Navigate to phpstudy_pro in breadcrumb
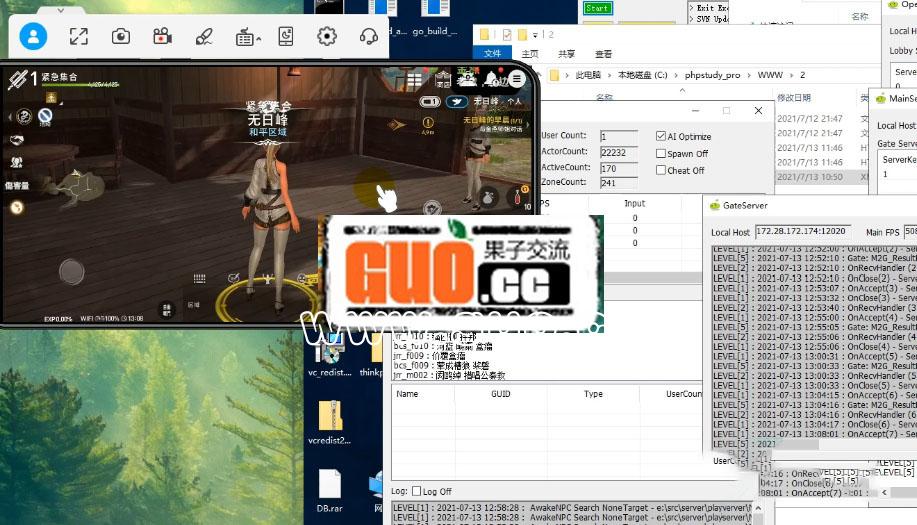This screenshot has width=917, height=525. 712,75
